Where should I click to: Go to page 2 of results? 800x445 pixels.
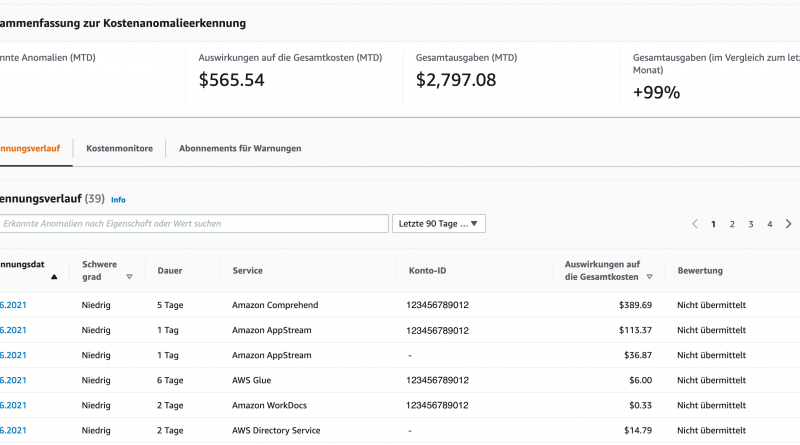(x=732, y=224)
